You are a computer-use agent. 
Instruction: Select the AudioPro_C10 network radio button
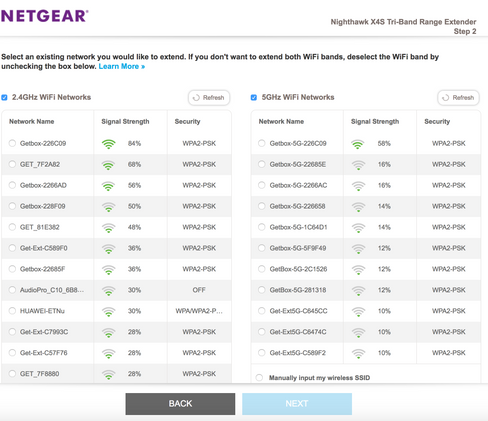point(12,290)
